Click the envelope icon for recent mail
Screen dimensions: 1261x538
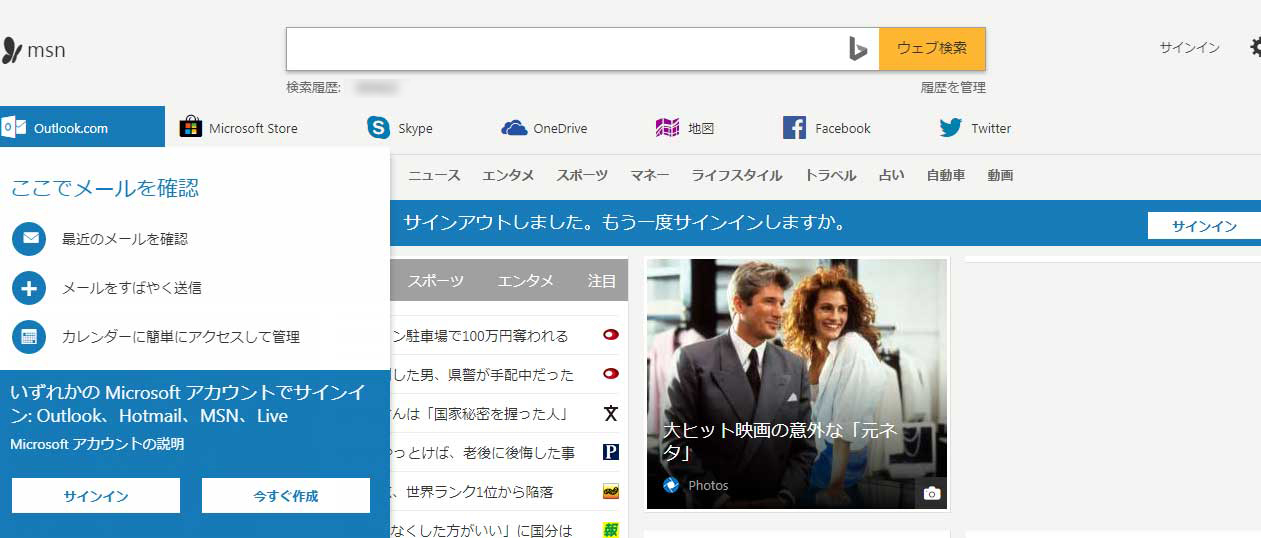pos(29,239)
